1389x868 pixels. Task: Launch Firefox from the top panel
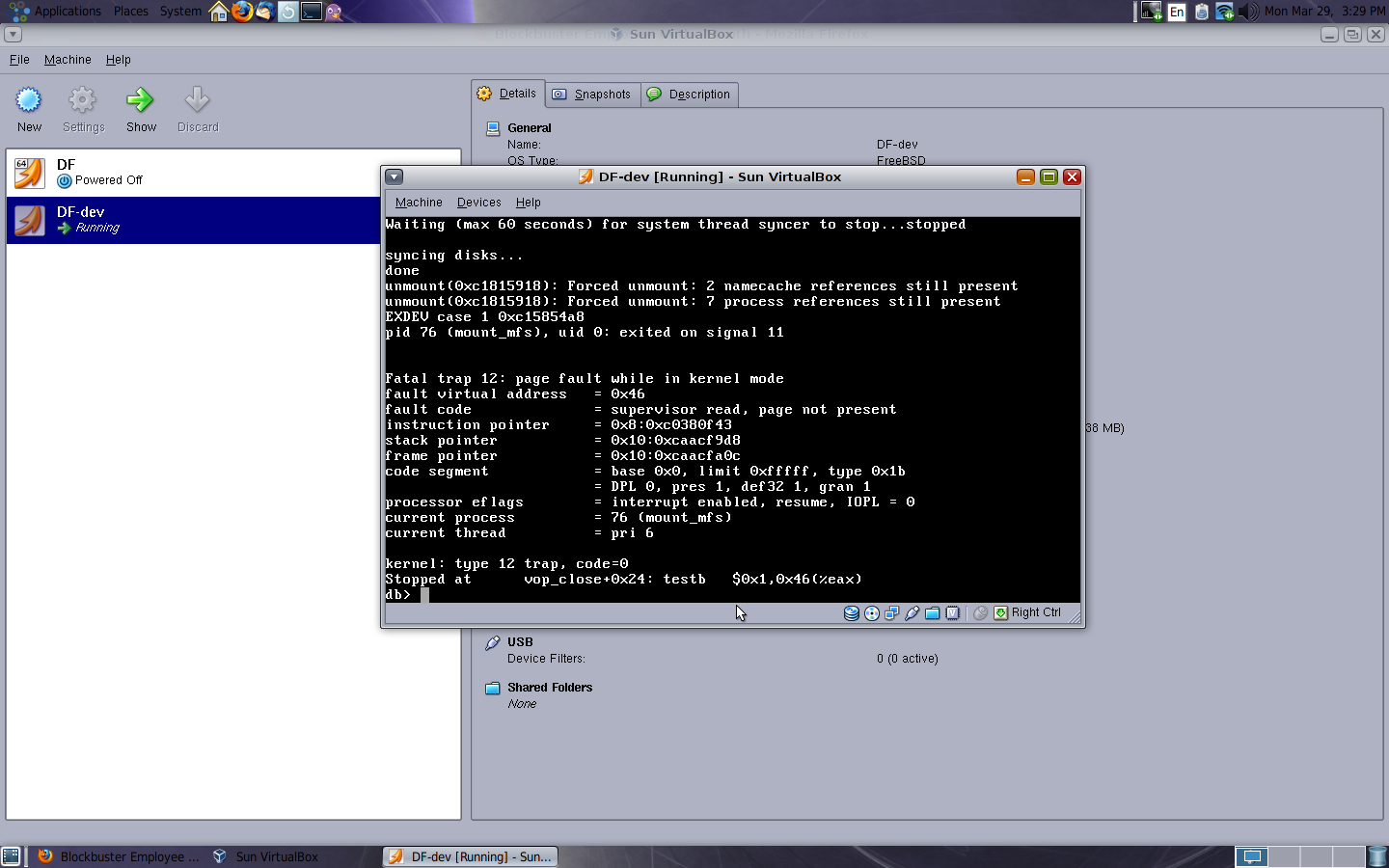[x=241, y=12]
